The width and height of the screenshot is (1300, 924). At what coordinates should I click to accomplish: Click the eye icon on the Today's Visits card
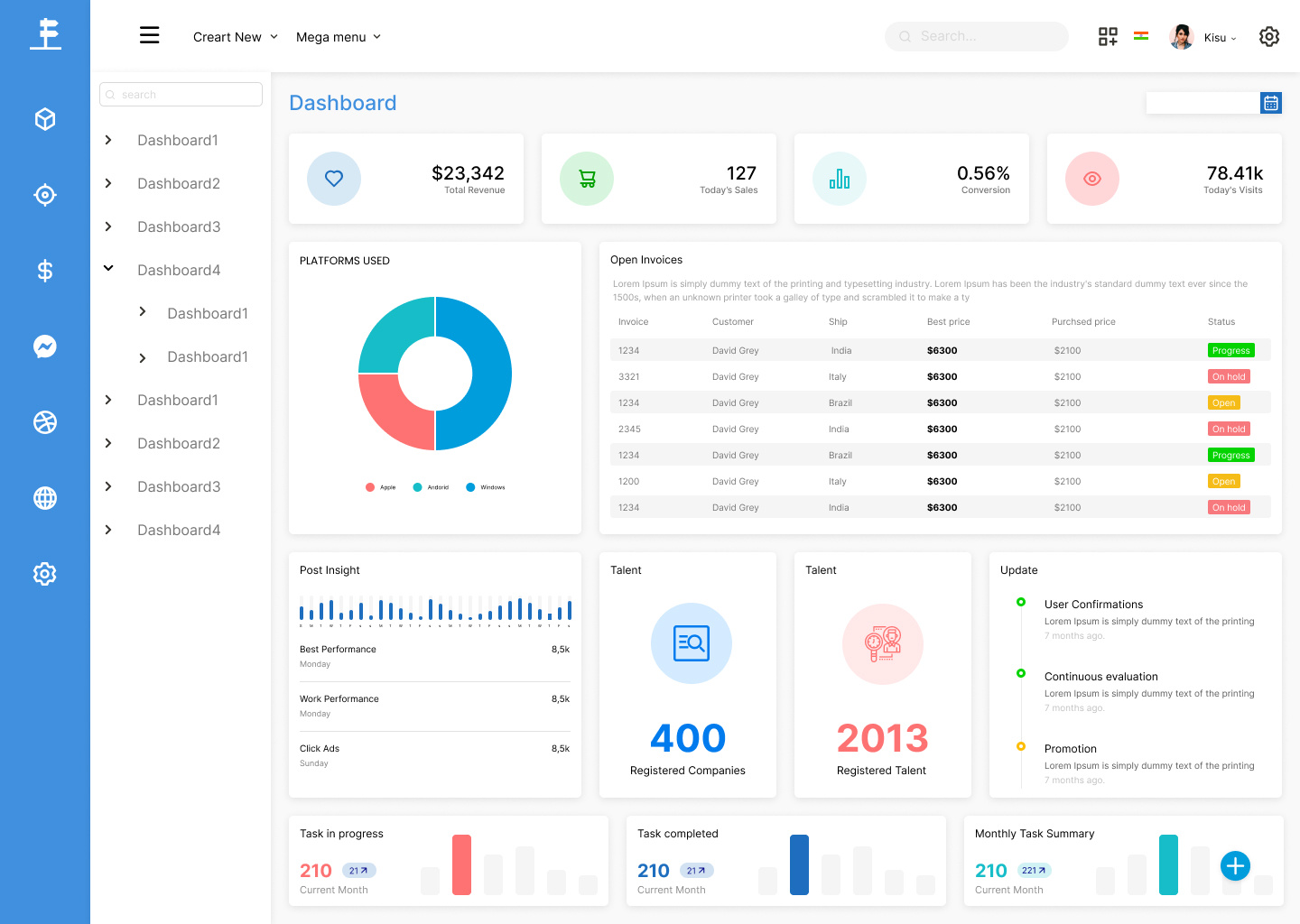(x=1092, y=179)
